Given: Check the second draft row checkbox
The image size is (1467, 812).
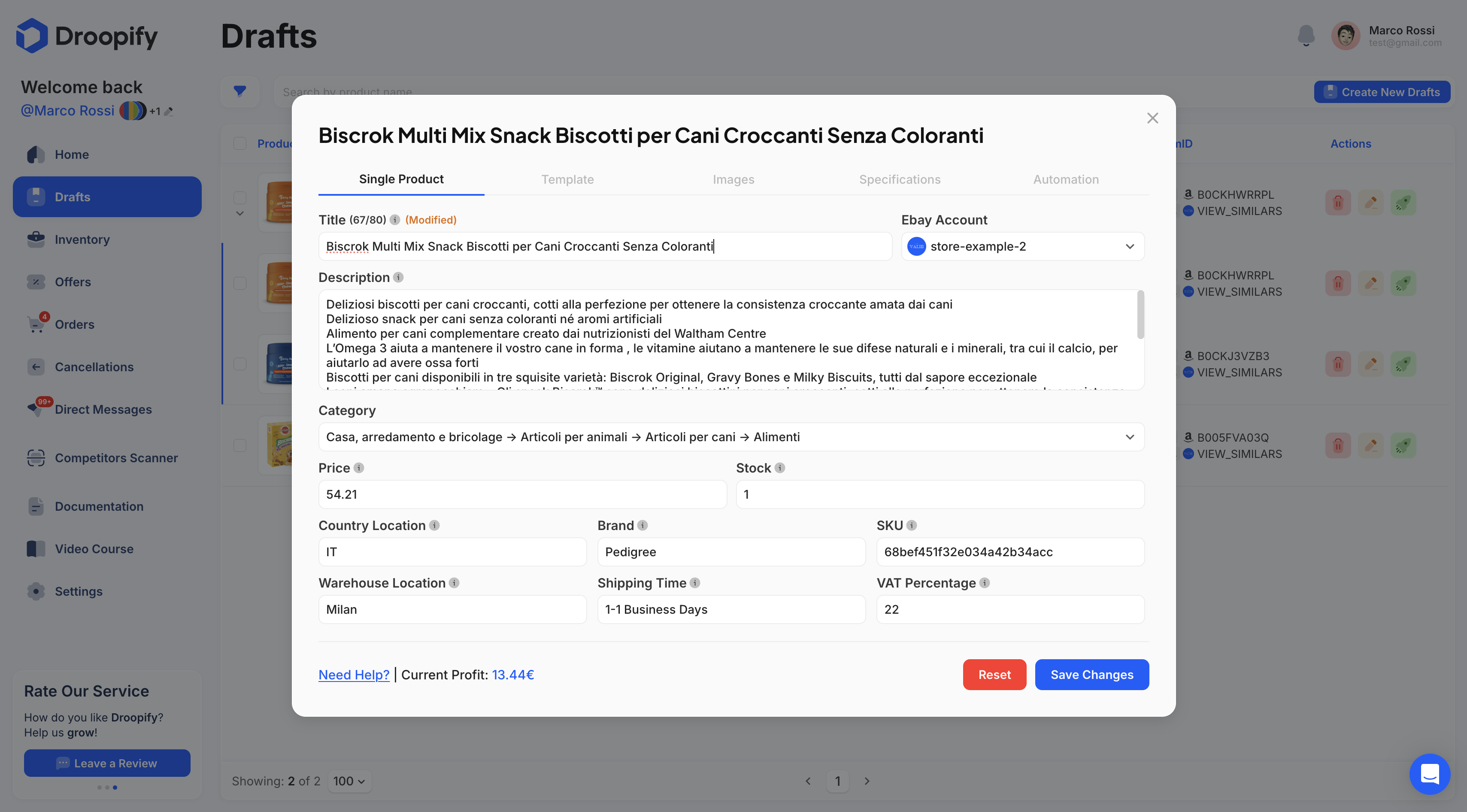Looking at the screenshot, I should coord(240,283).
